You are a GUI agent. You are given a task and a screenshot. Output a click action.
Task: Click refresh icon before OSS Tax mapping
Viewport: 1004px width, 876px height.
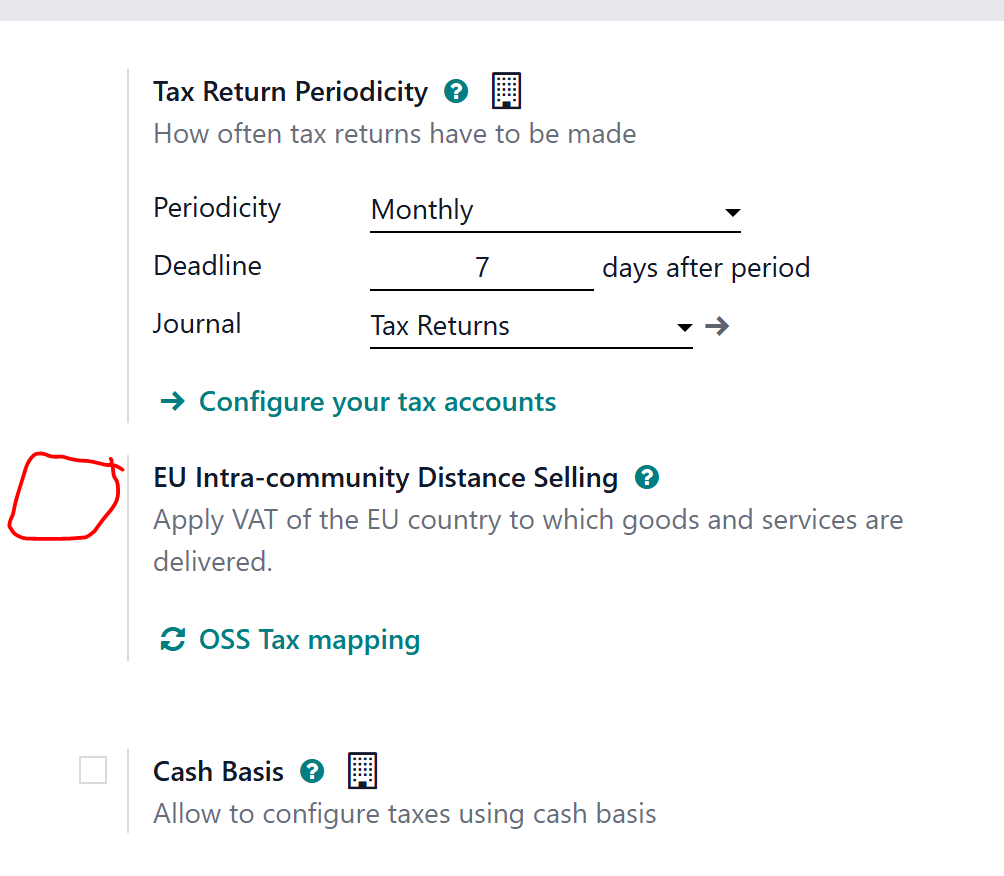173,639
